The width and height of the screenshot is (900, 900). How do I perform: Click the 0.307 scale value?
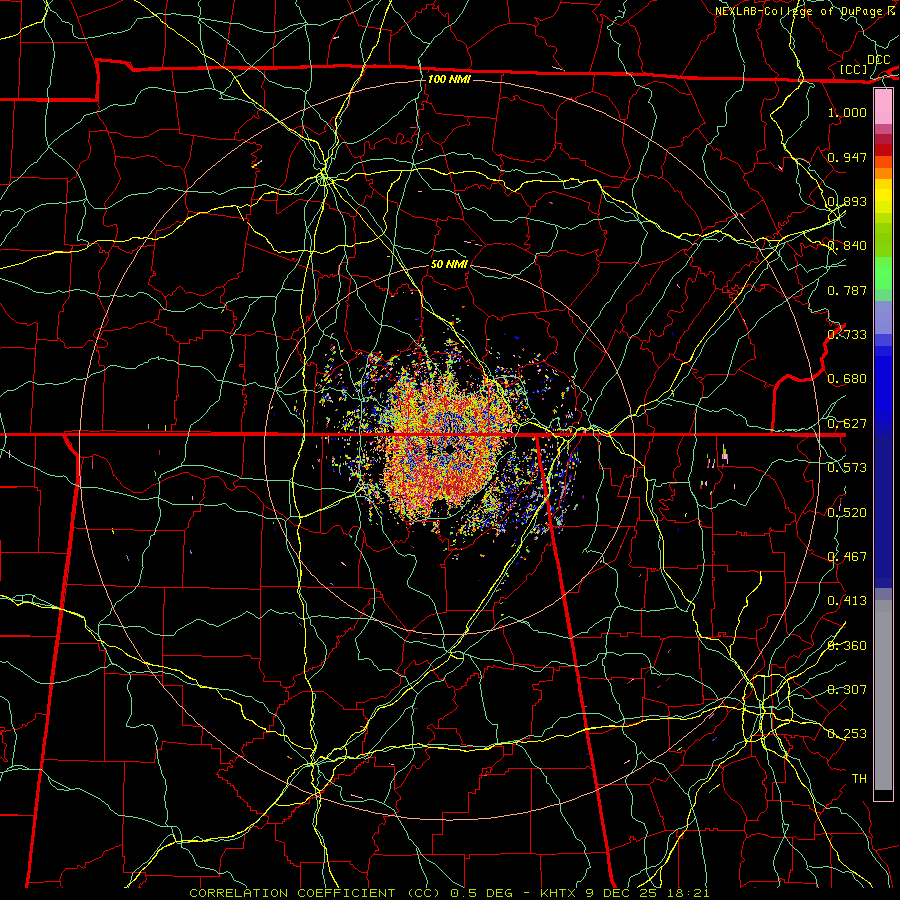pyautogui.click(x=847, y=690)
